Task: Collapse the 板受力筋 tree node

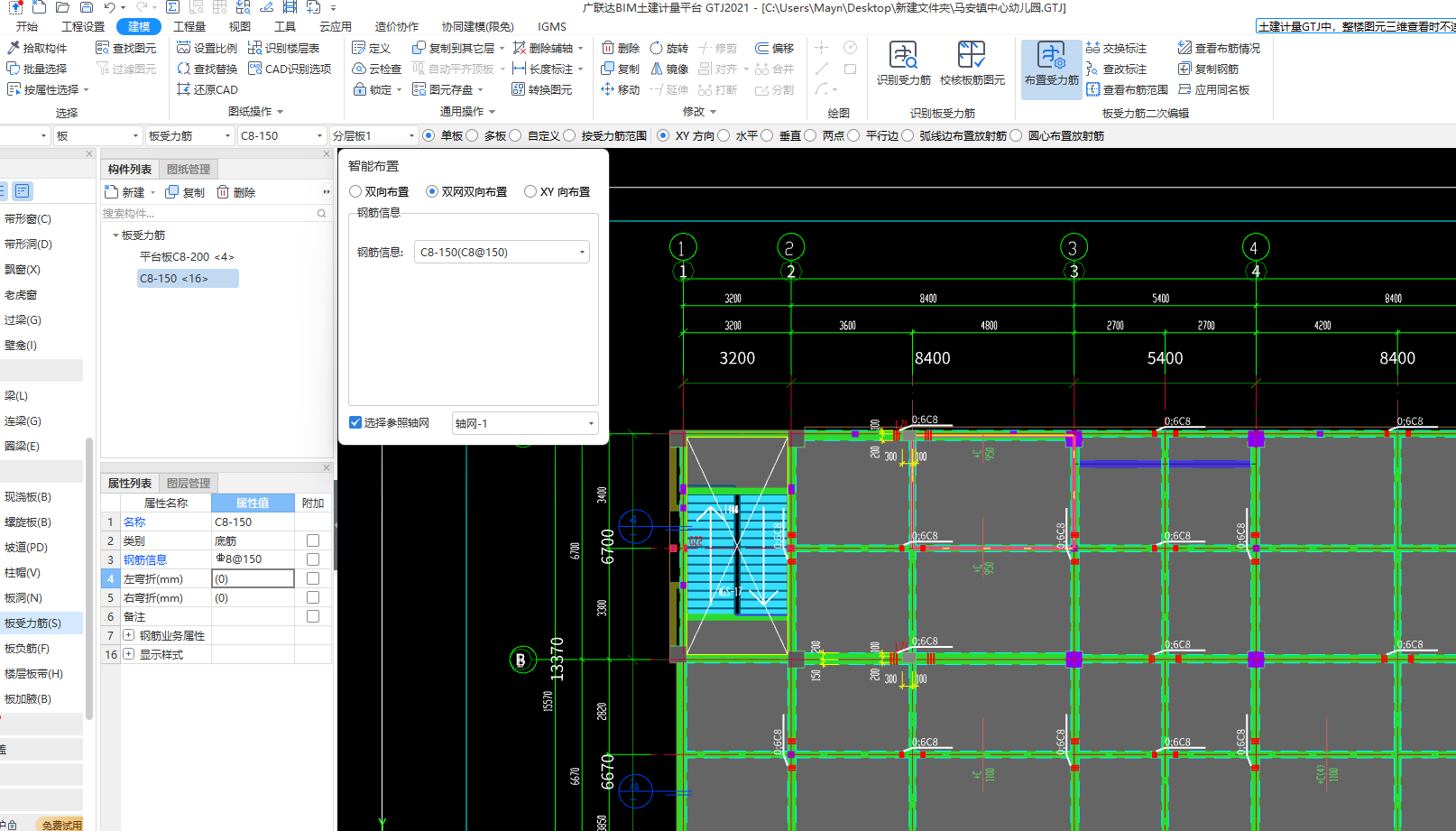Action: [115, 235]
